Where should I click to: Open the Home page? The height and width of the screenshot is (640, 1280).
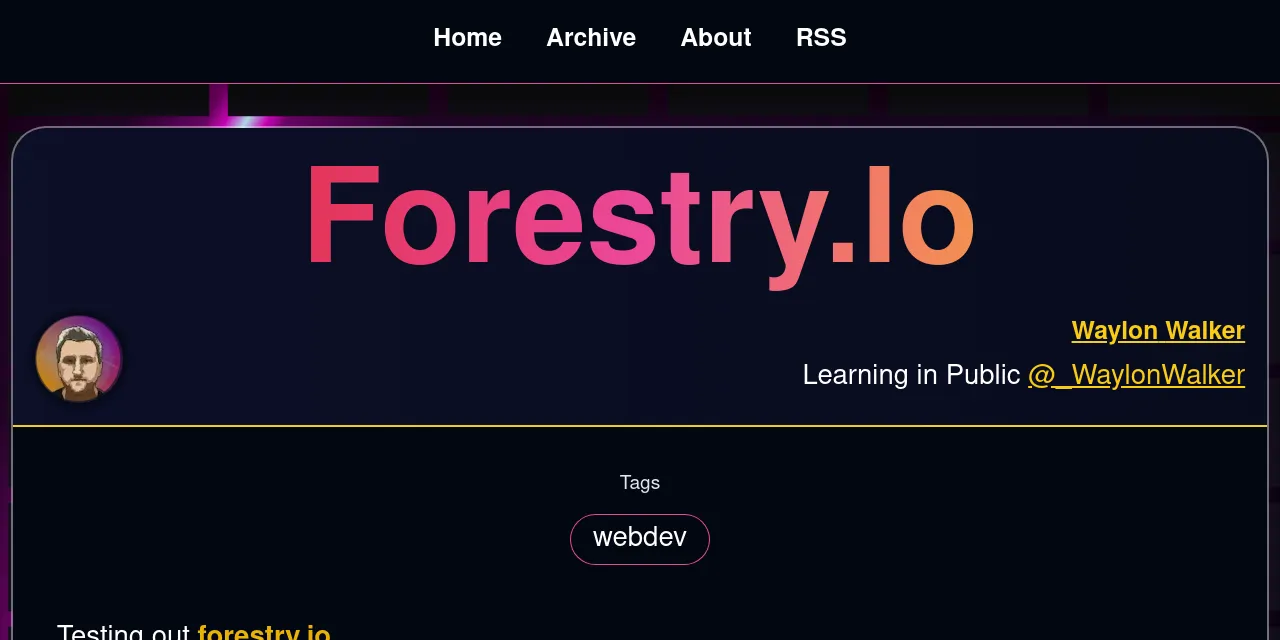coord(467,37)
